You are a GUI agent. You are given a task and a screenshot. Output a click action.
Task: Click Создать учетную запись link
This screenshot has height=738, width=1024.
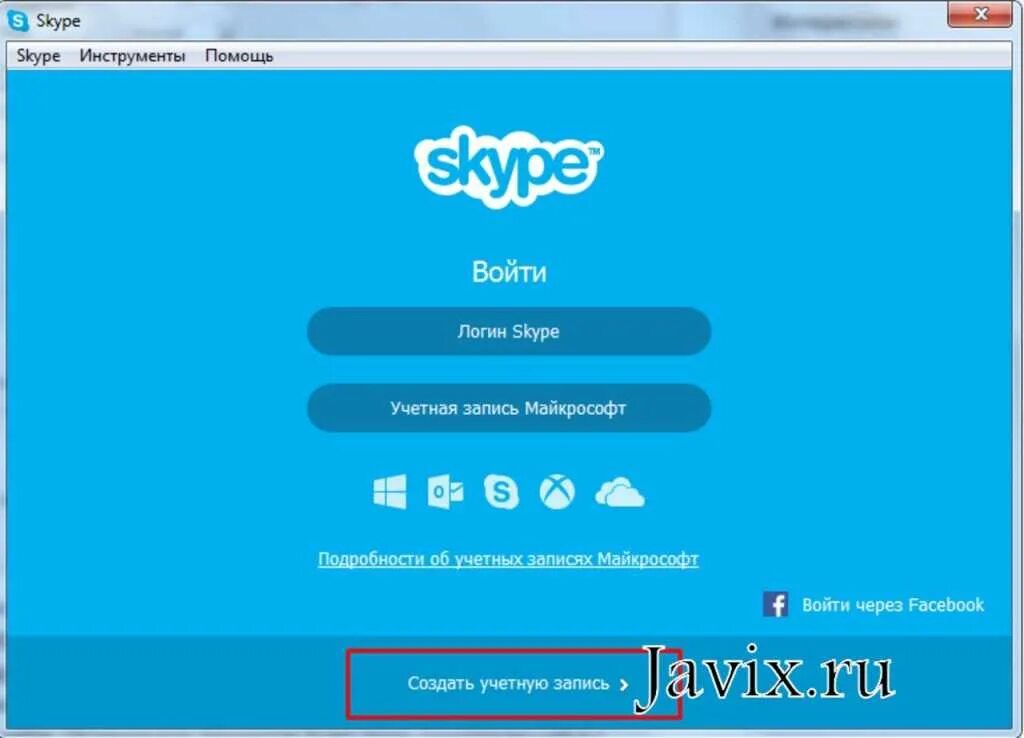click(518, 684)
